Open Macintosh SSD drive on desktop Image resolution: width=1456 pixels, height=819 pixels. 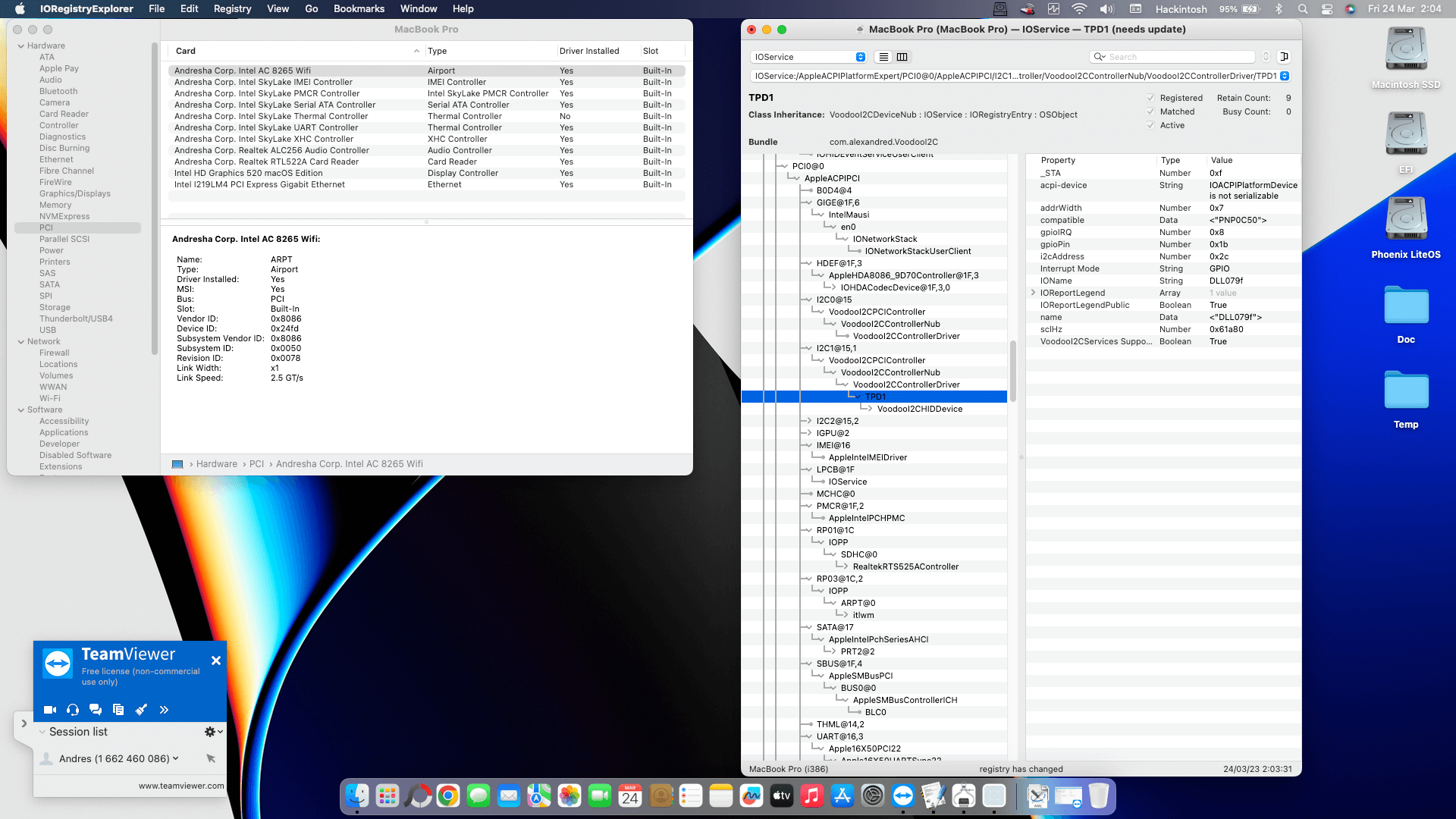tap(1406, 50)
